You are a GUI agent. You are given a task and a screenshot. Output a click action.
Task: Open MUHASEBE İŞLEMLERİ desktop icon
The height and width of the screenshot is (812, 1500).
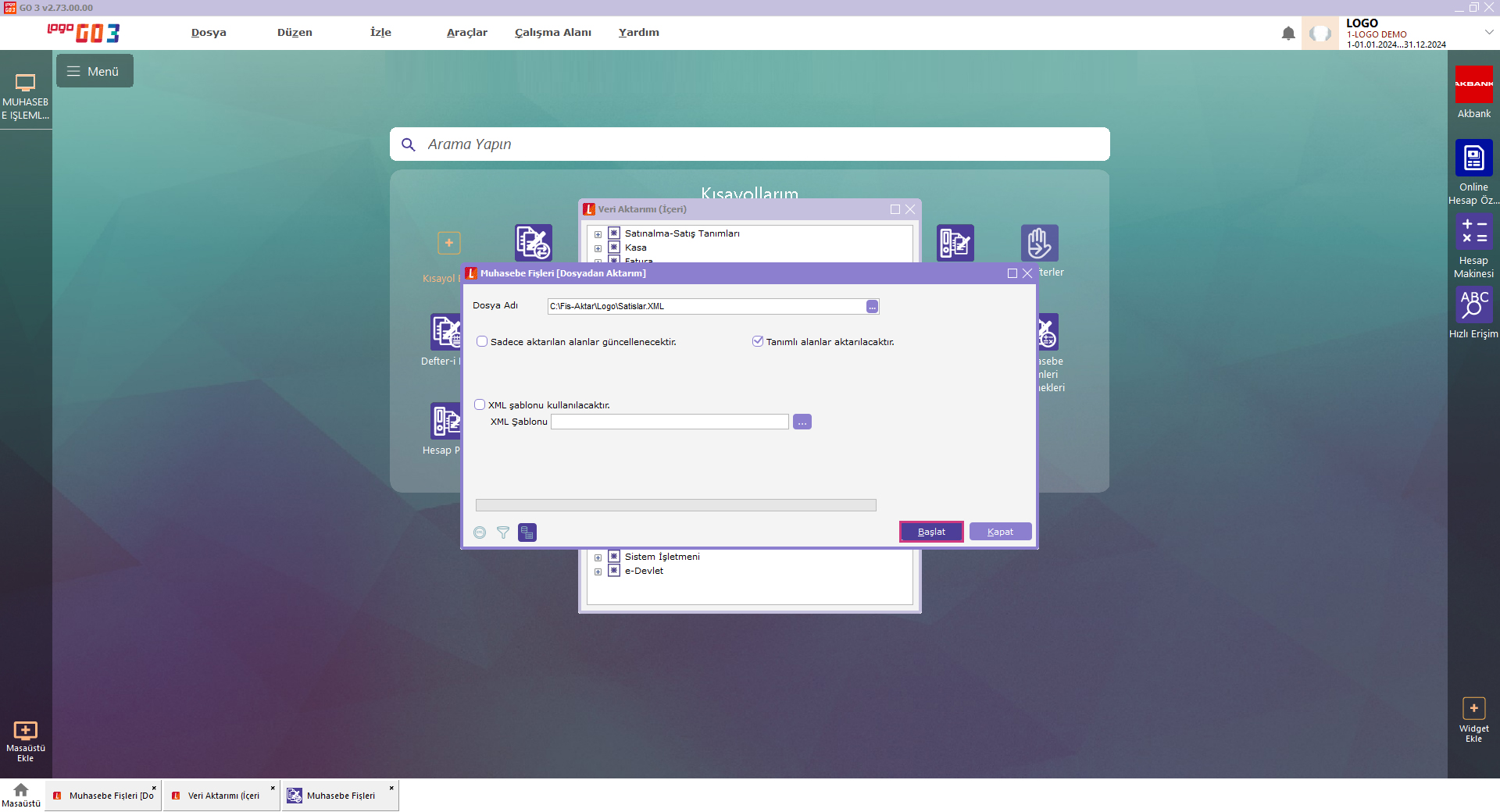click(x=25, y=84)
